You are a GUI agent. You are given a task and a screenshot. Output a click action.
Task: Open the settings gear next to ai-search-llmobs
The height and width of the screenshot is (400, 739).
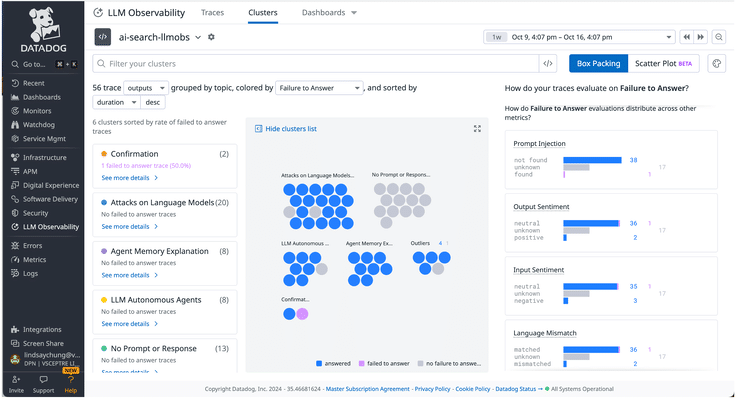(x=211, y=37)
